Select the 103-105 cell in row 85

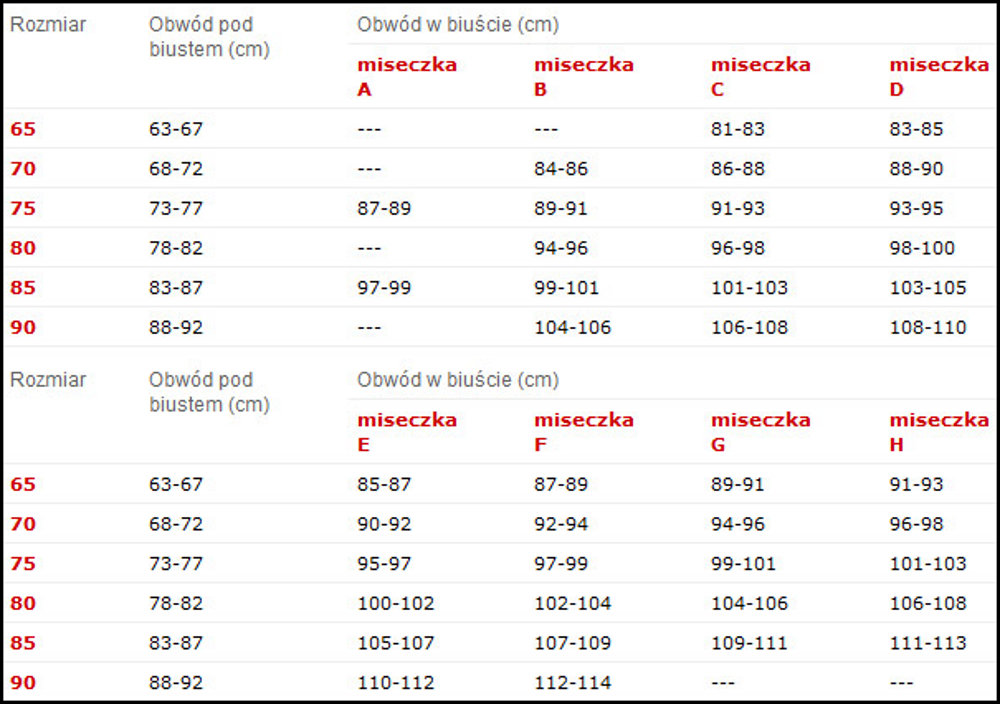tap(928, 288)
